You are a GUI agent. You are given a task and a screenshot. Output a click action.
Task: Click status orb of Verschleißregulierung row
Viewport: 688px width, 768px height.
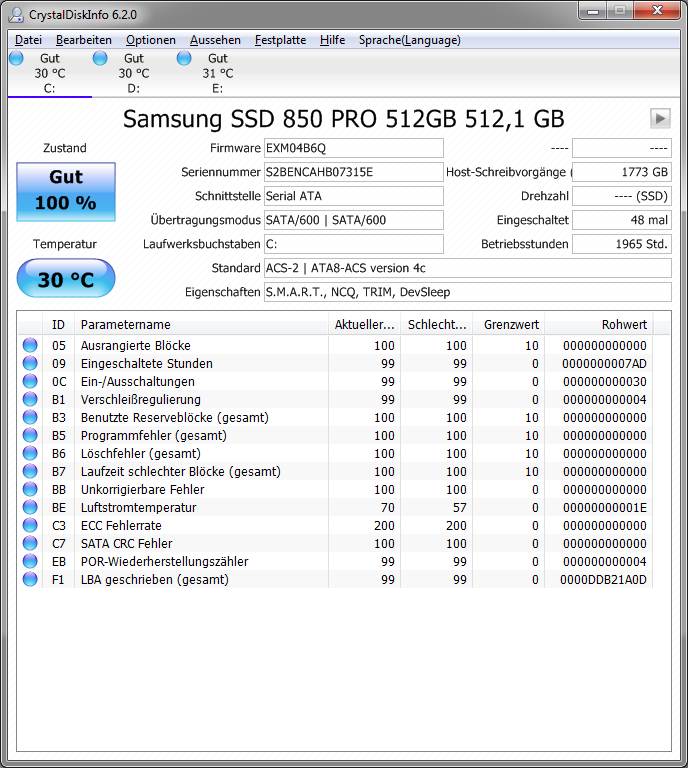point(30,399)
